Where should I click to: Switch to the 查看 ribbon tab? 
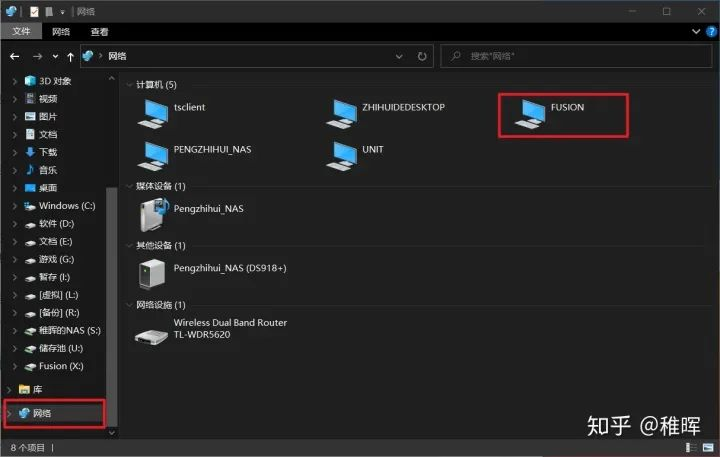(x=99, y=32)
